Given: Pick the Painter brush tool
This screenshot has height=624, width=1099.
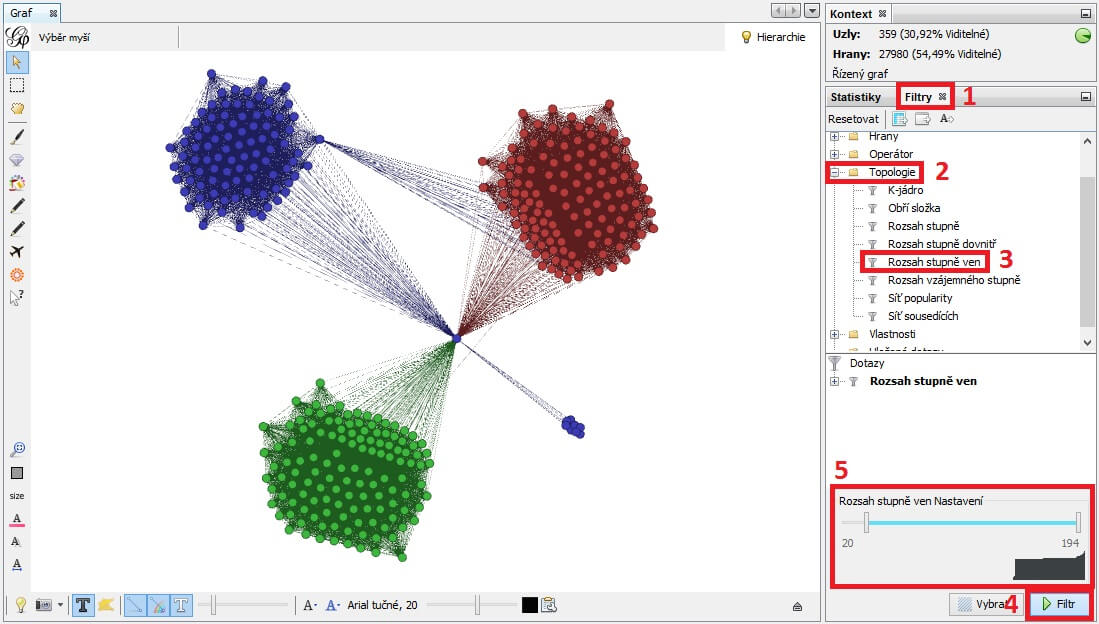Looking at the screenshot, I should point(17,137).
